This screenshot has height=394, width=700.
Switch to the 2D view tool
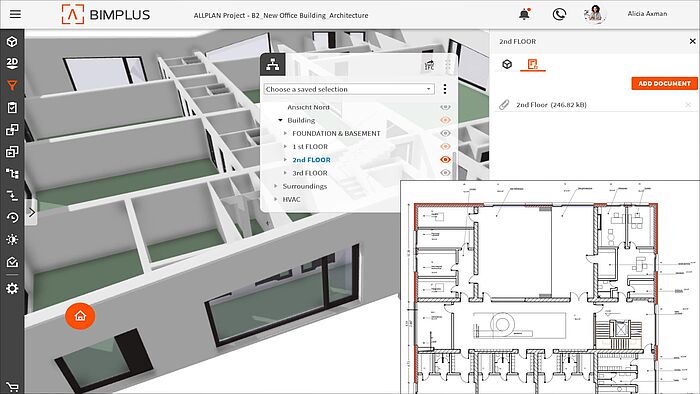pyautogui.click(x=12, y=63)
